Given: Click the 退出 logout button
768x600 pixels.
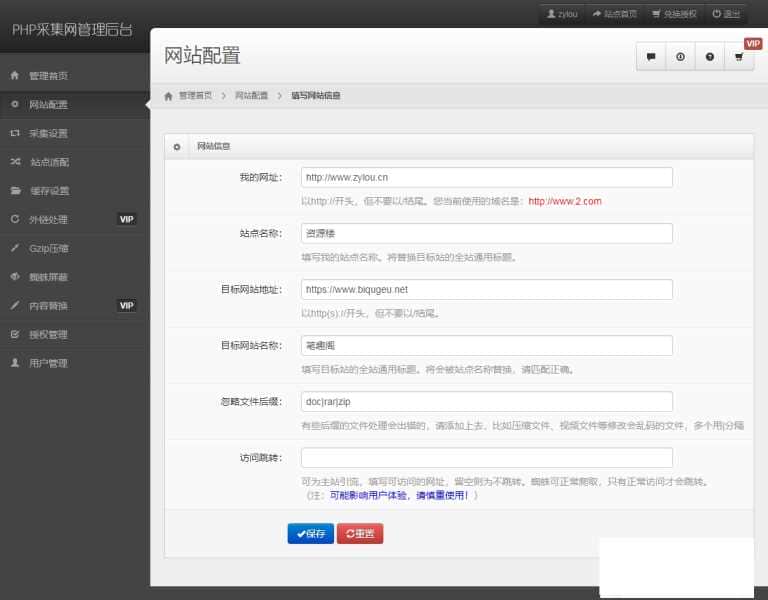Looking at the screenshot, I should pos(726,14).
